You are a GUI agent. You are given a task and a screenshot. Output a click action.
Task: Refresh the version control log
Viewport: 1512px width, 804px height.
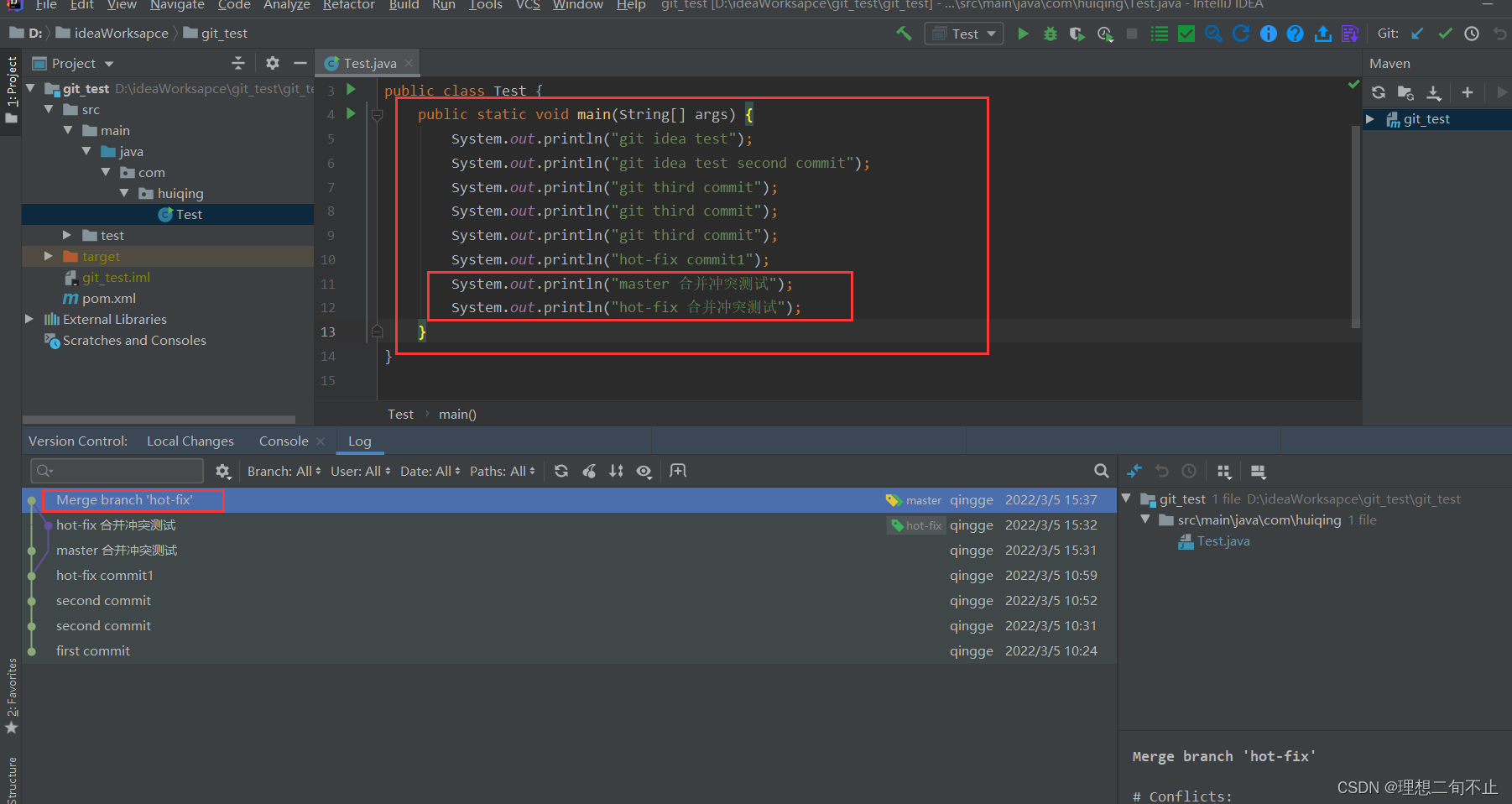click(561, 472)
